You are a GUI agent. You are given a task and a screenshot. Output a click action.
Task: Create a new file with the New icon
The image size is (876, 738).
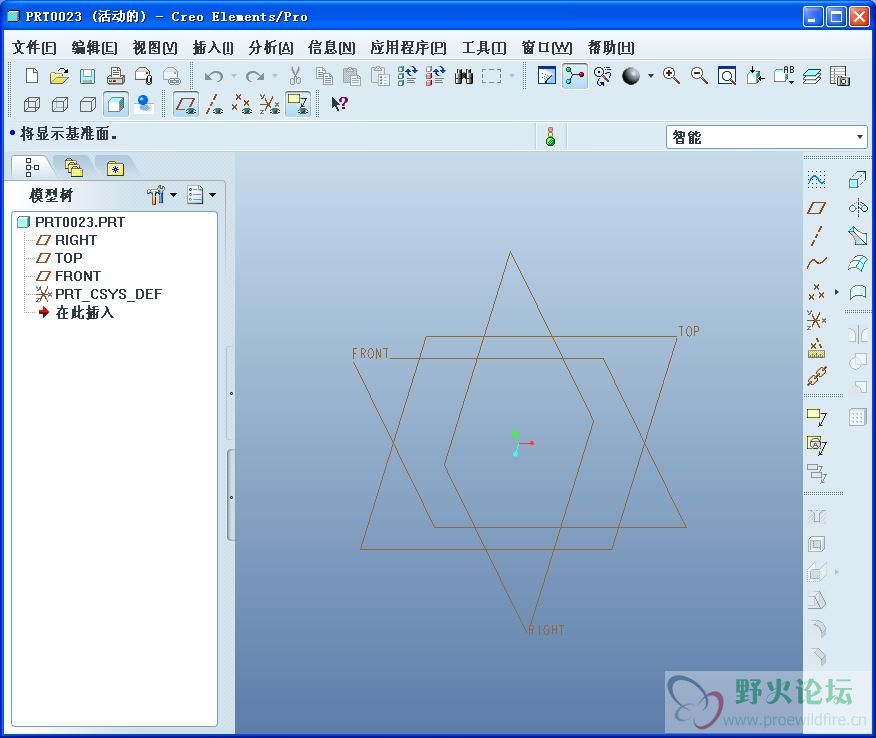tap(32, 76)
